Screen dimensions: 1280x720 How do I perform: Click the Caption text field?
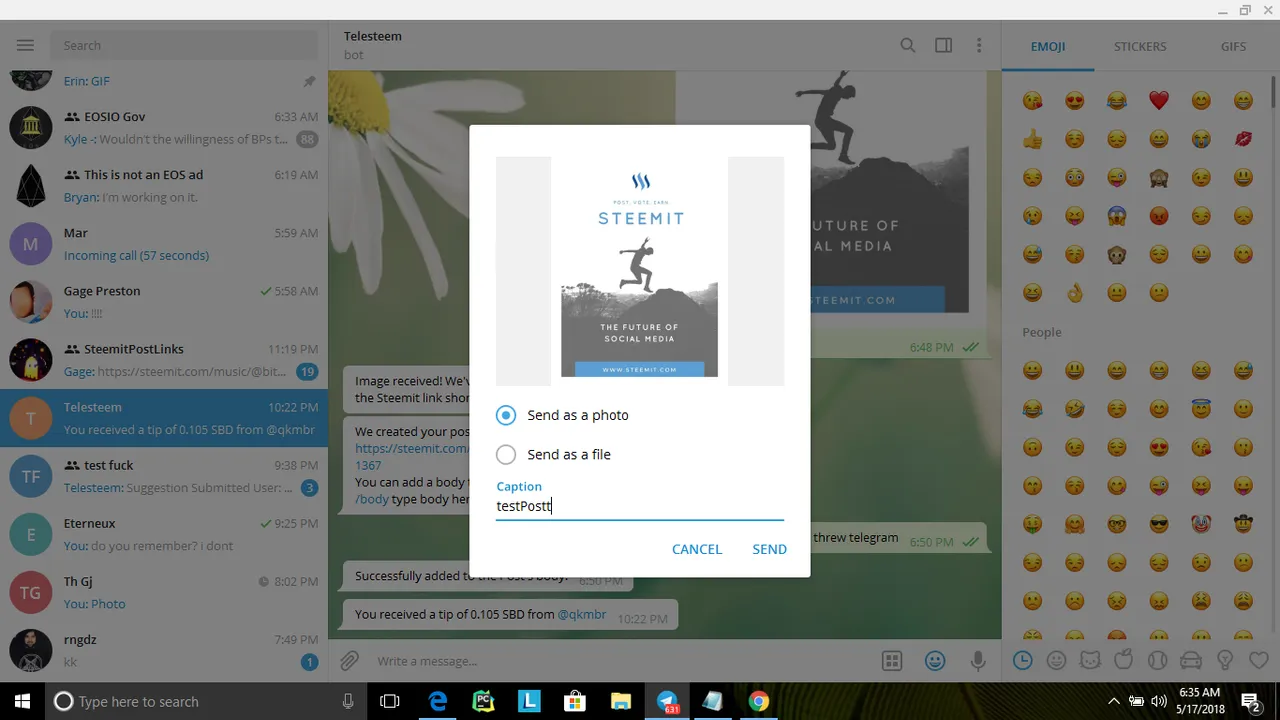click(x=640, y=506)
